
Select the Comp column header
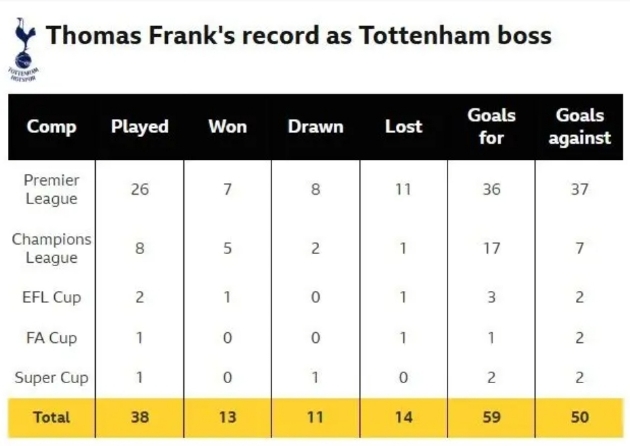point(51,127)
